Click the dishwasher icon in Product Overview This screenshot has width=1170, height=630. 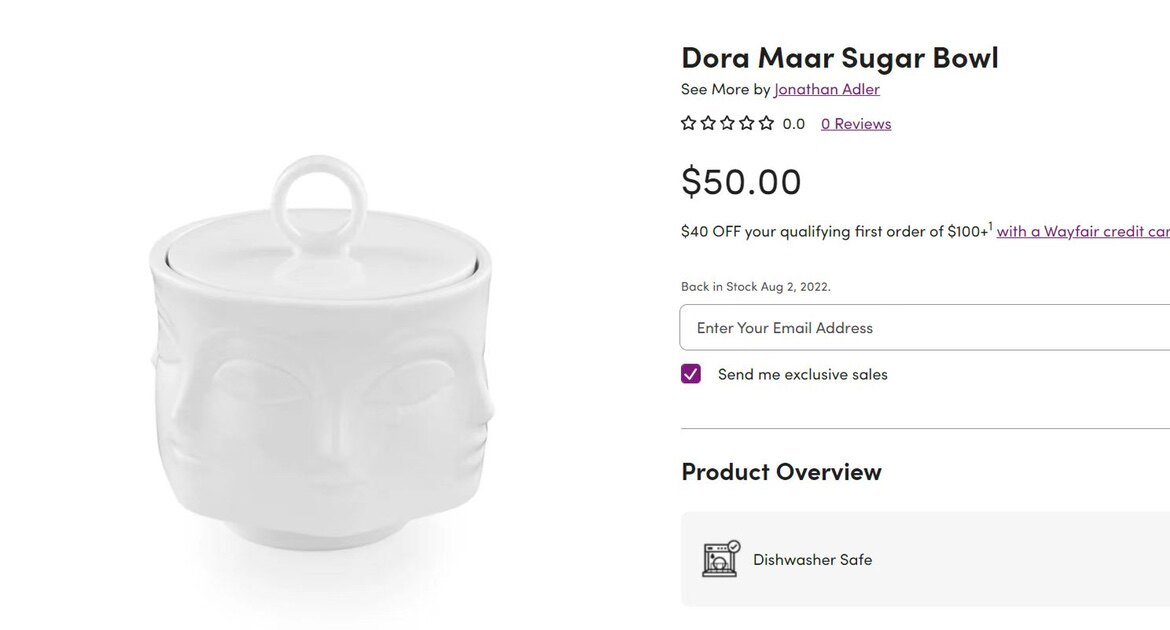[720, 559]
